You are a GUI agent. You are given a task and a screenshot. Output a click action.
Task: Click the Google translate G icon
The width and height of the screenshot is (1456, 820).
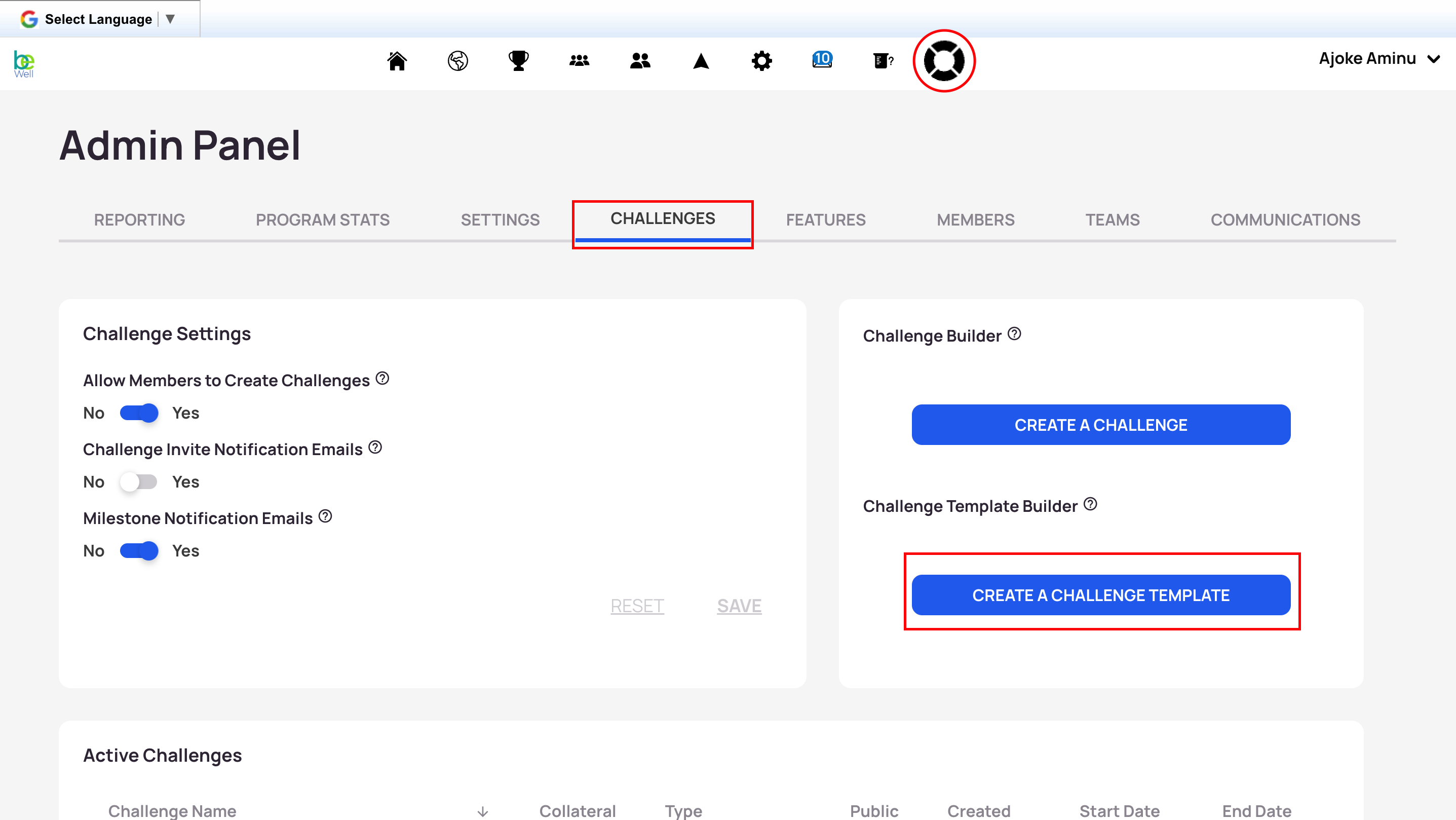[29, 19]
